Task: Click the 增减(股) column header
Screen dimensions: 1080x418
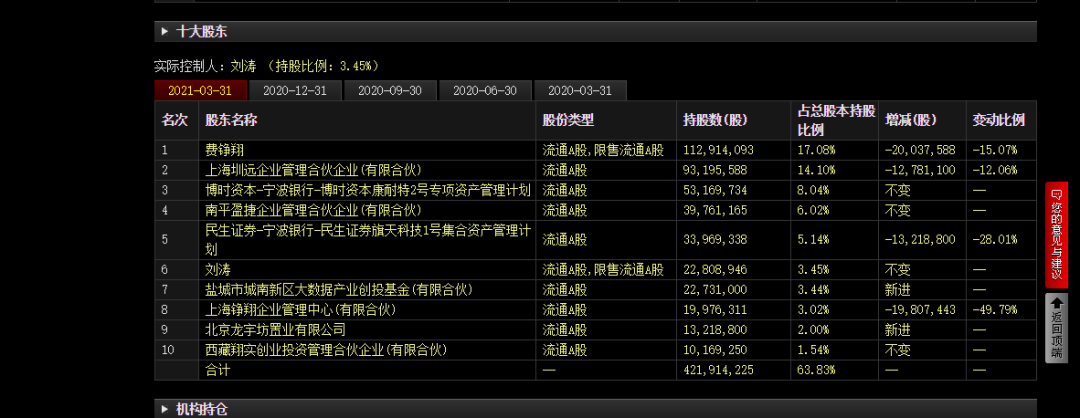Action: click(911, 121)
